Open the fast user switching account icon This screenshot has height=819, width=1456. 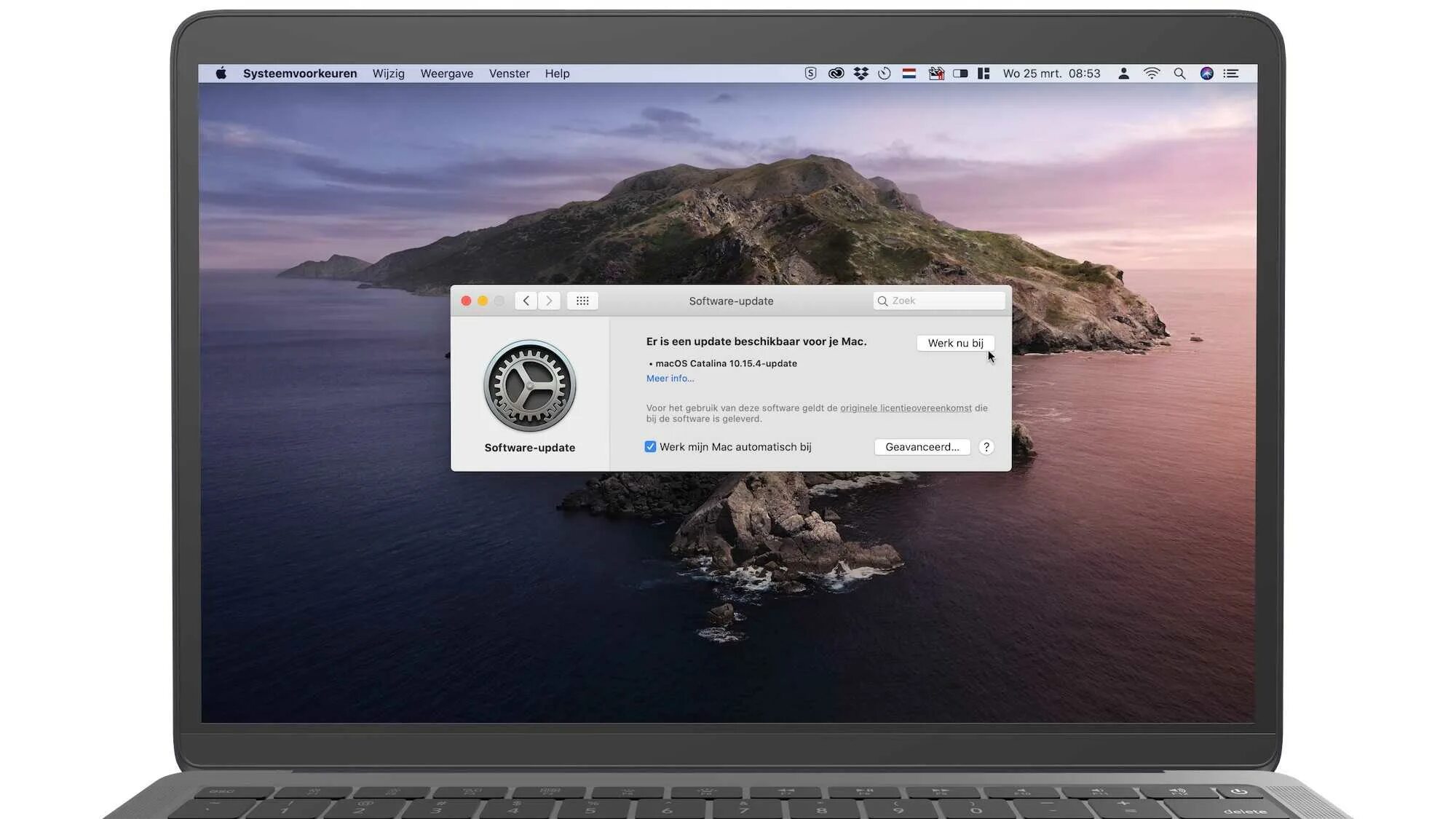(x=1124, y=73)
